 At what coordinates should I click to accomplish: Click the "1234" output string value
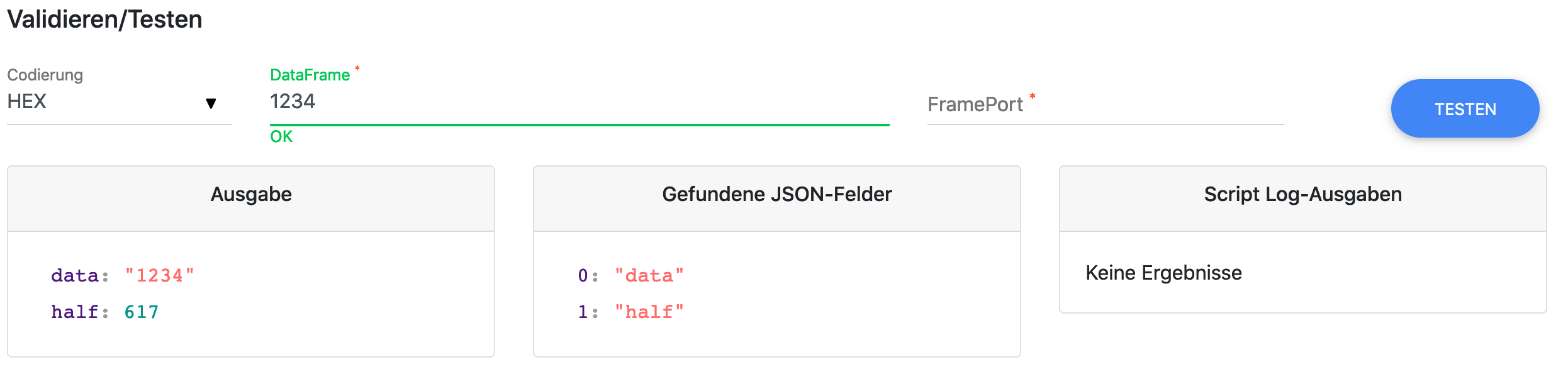[x=159, y=276]
